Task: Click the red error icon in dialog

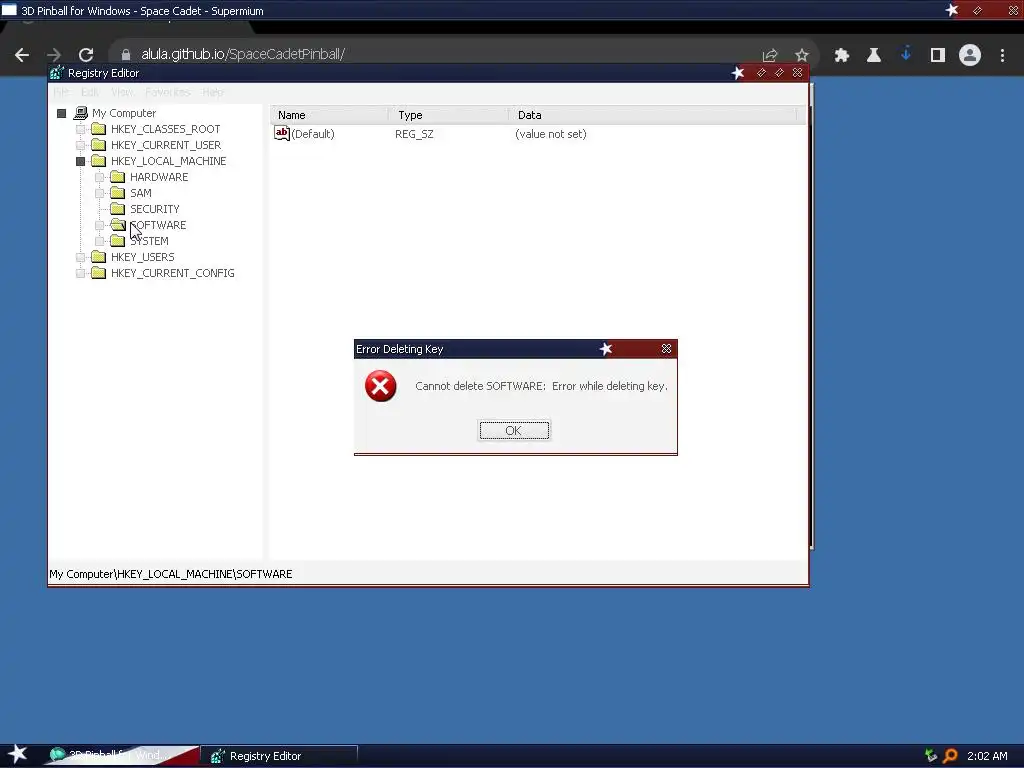Action: [381, 386]
